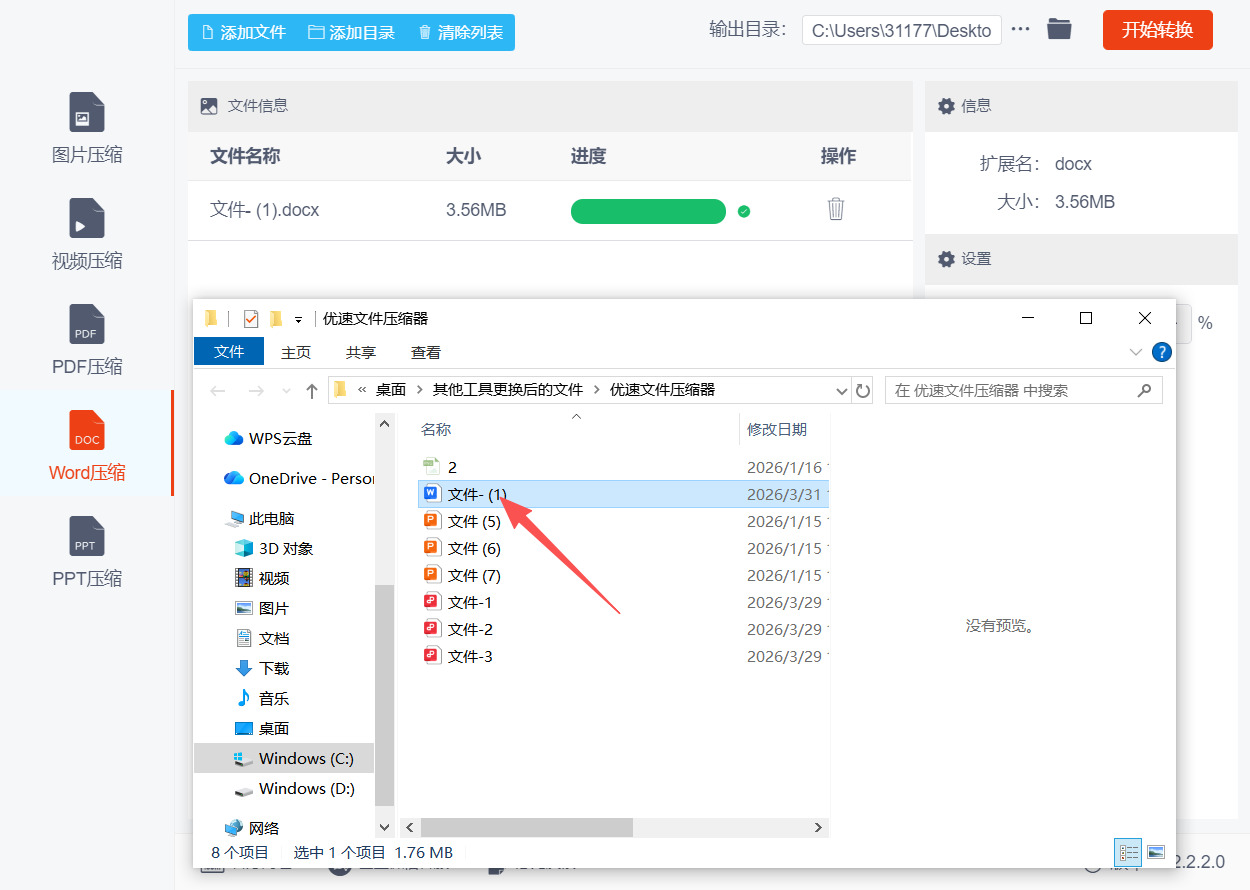Click the 文件信息 panel icon
Screen dimensions: 1250x890
208,104
